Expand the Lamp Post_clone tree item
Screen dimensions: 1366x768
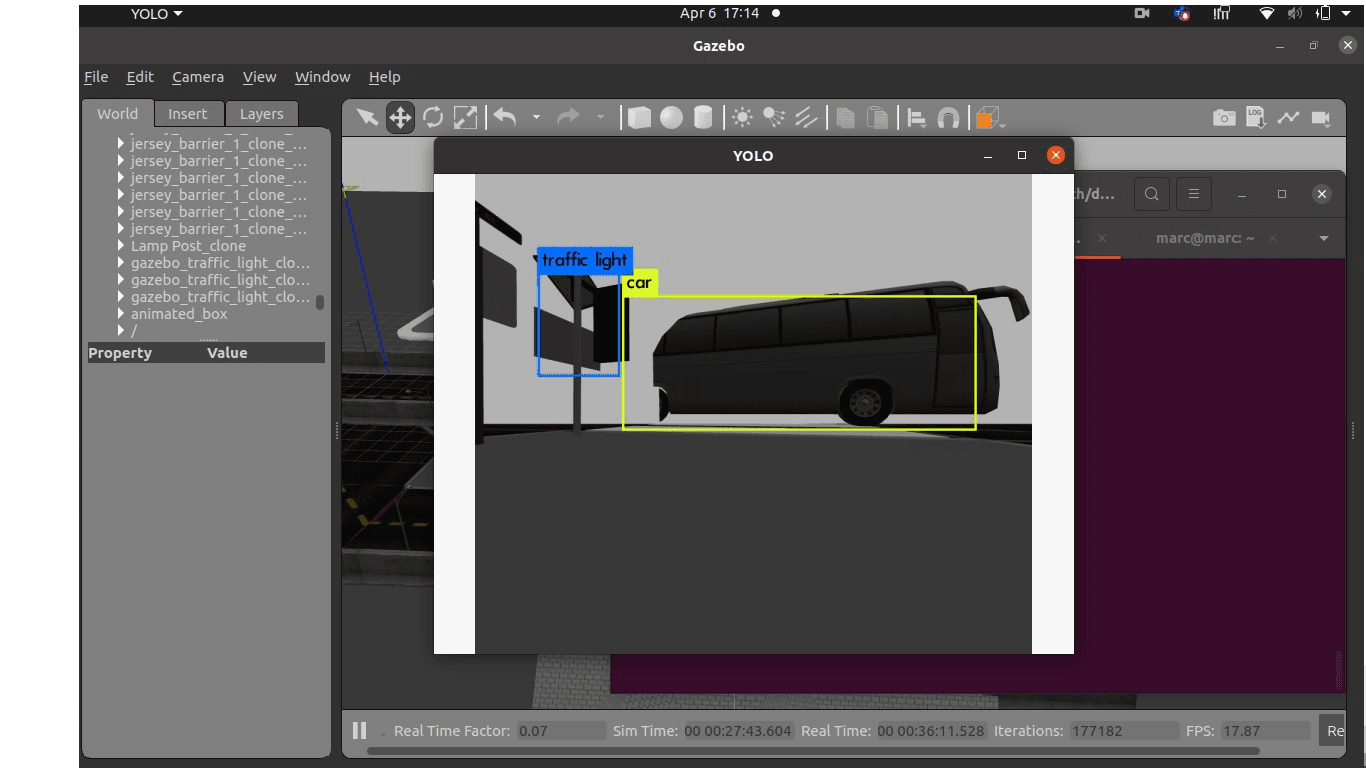(x=122, y=246)
